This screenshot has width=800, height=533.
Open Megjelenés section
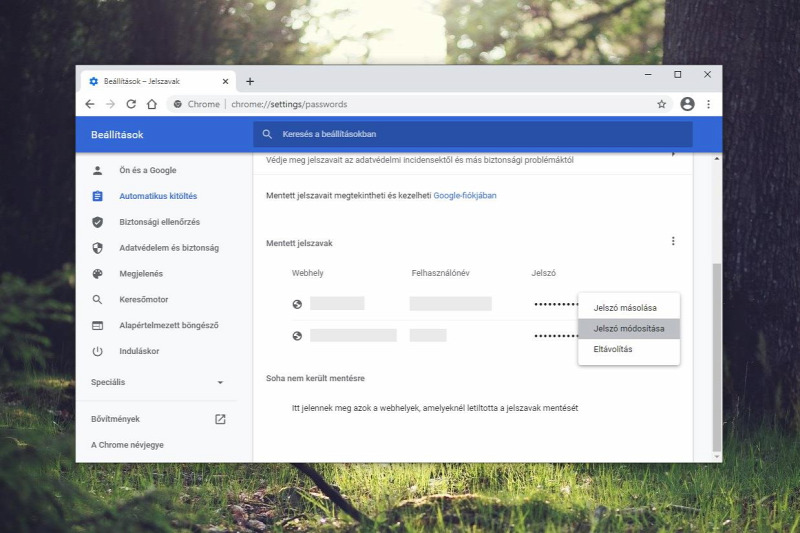[x=141, y=274]
